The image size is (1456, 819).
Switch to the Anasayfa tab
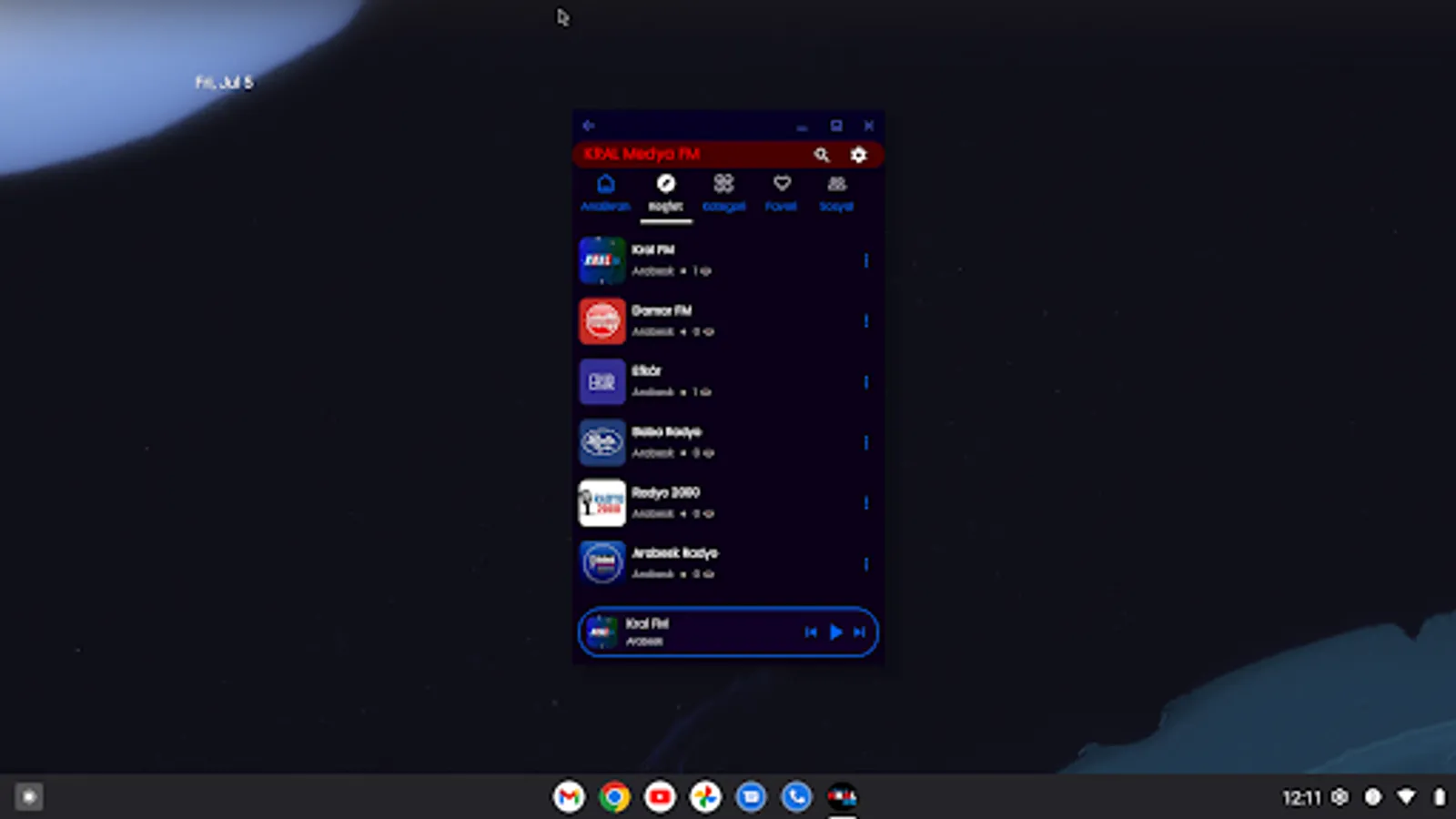click(606, 193)
